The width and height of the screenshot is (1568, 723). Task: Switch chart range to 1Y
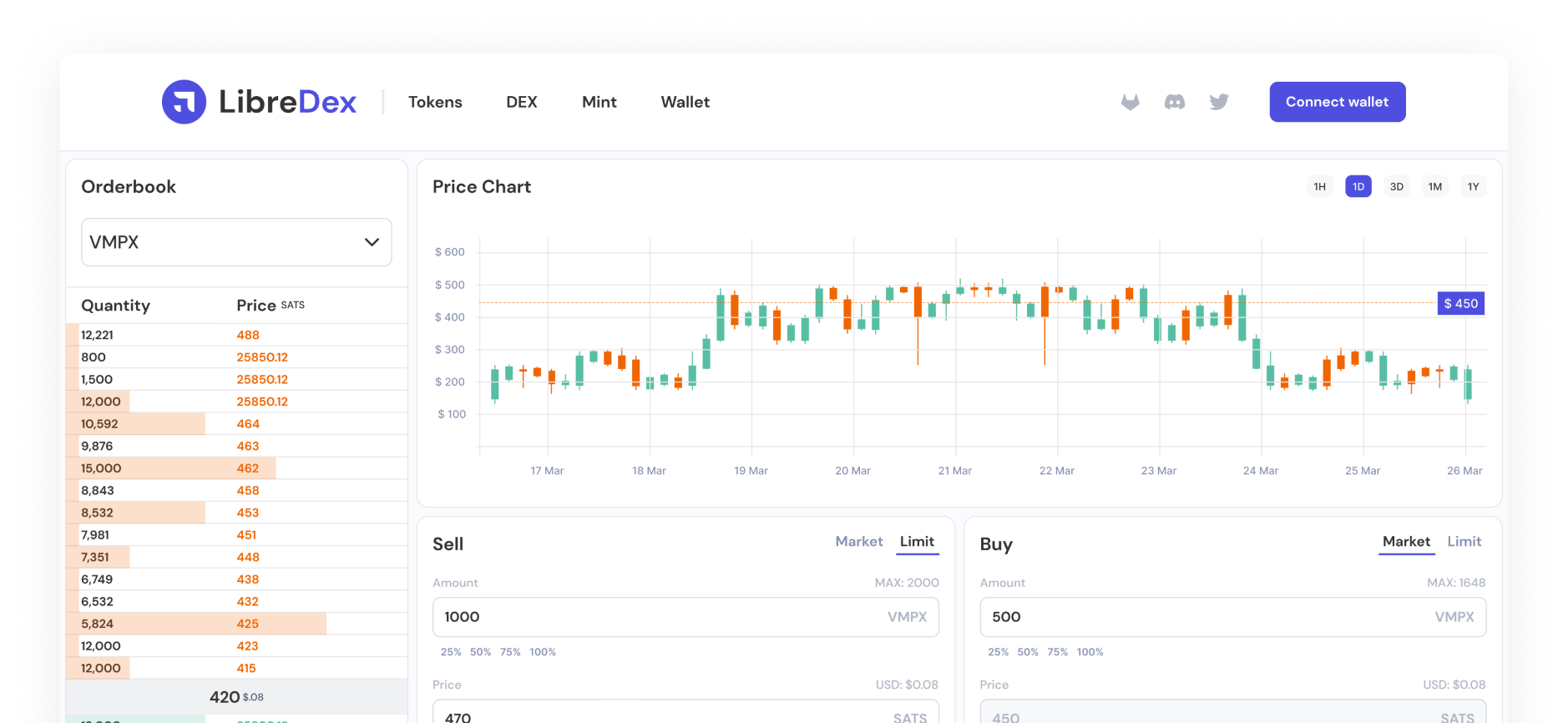(1473, 187)
